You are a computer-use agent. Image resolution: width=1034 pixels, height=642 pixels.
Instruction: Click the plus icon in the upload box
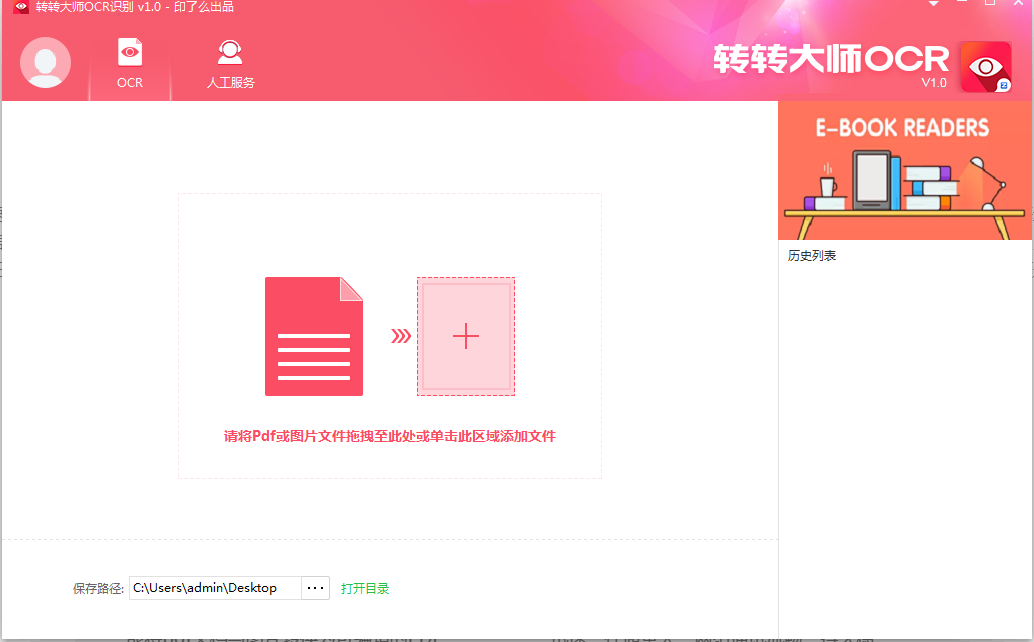[x=466, y=337]
